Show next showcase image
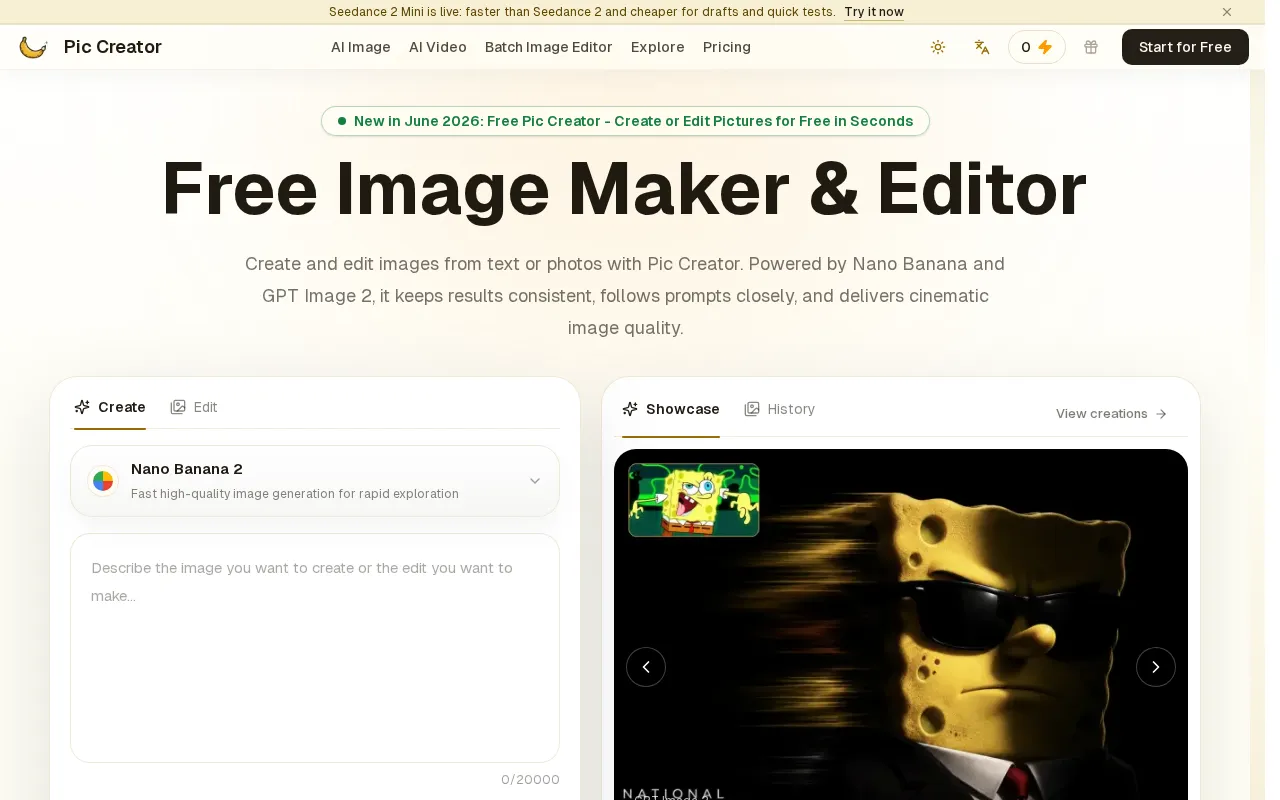The image size is (1280, 800). coord(1156,667)
